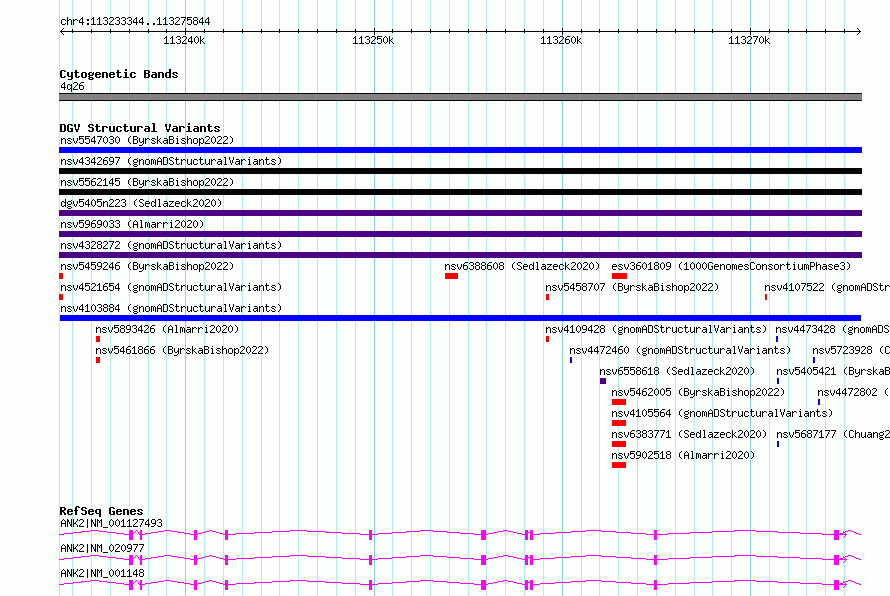Select the nsv4342697 gnomAD variant label

[171, 161]
